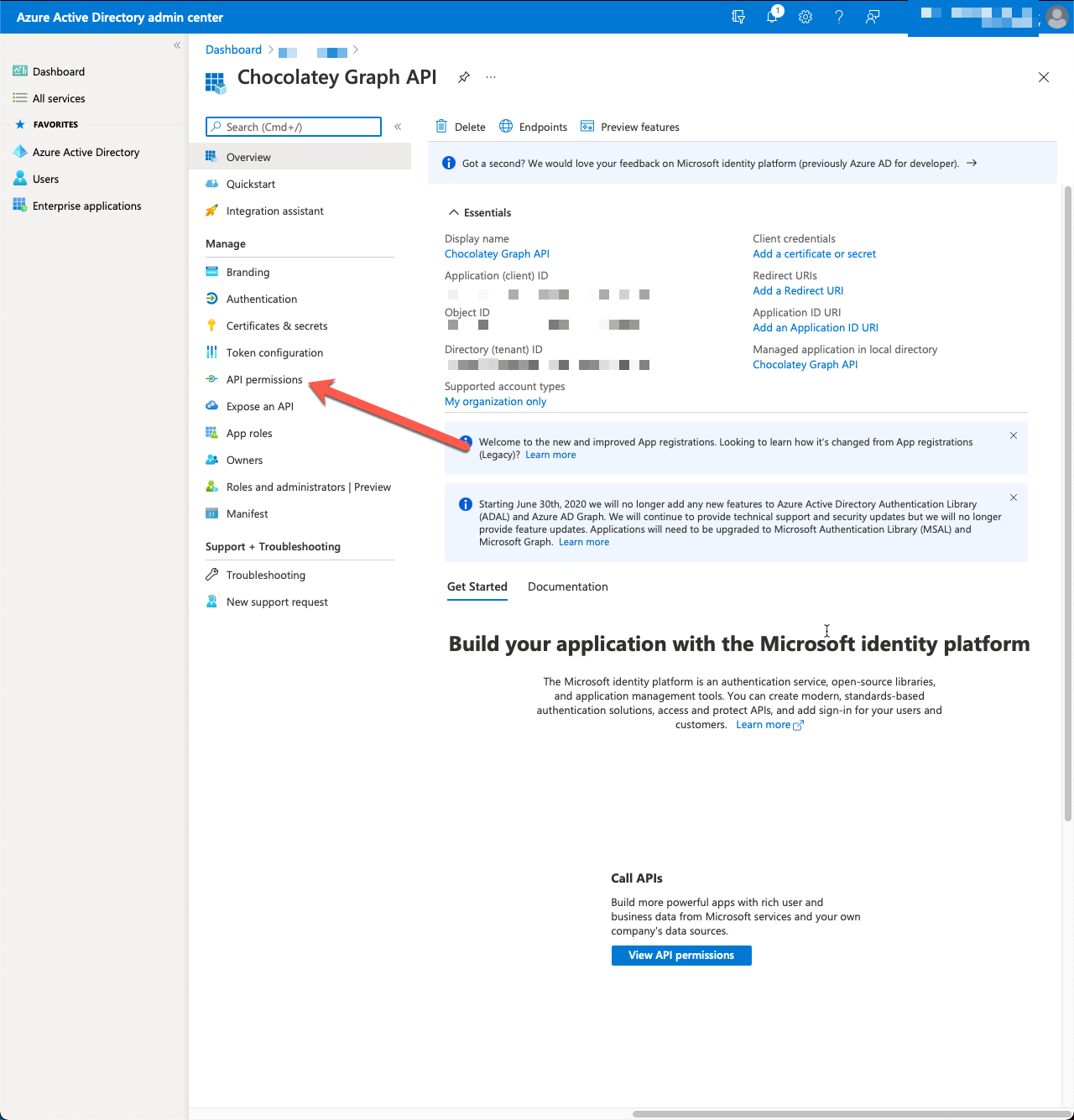Close the Chocolatey Graph API blade
The image size is (1074, 1120).
tap(1044, 77)
